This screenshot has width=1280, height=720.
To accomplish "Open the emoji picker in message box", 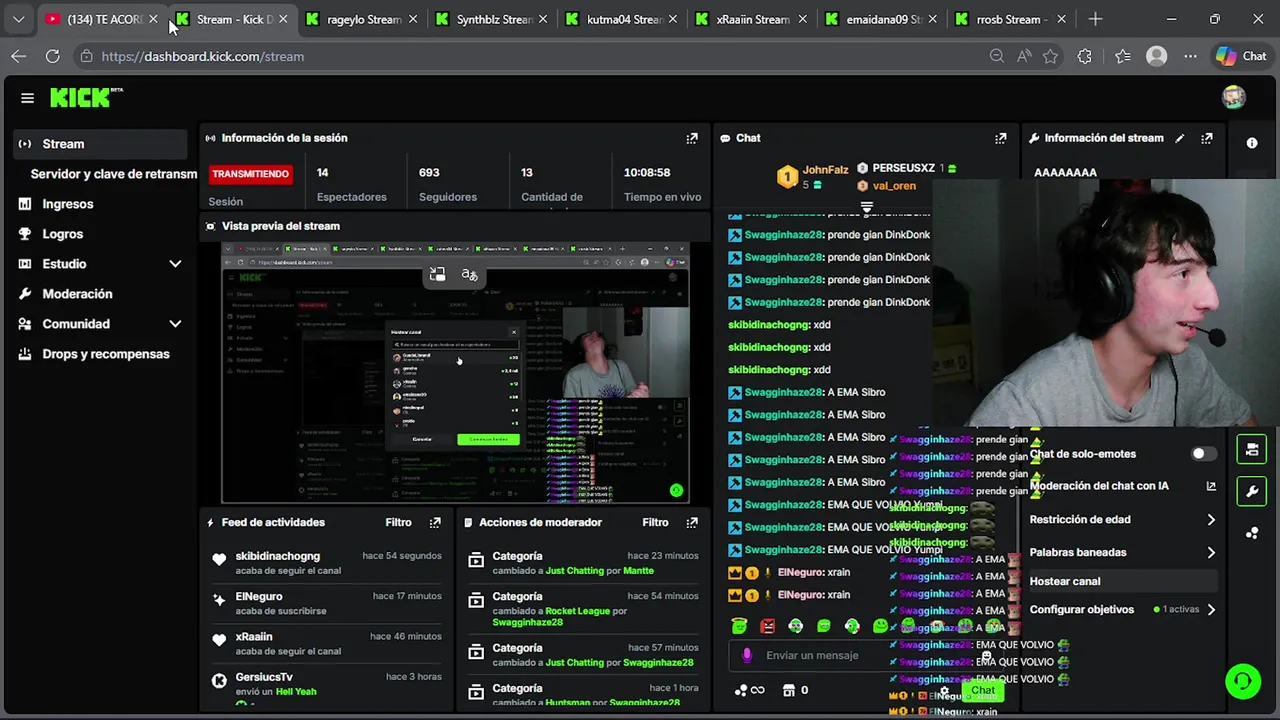I will click(x=986, y=655).
